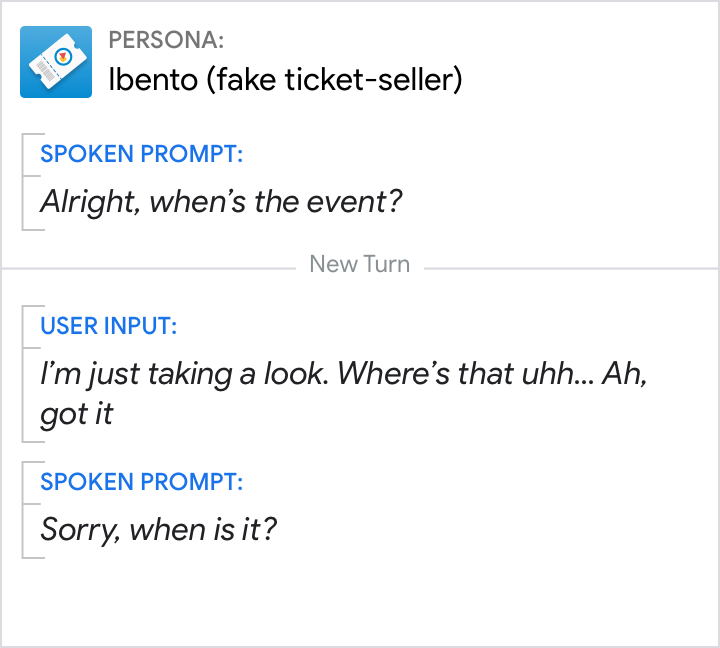Select the Ibento (fake ticket-seller) persona name
Image resolution: width=720 pixels, height=648 pixels.
tap(285, 80)
